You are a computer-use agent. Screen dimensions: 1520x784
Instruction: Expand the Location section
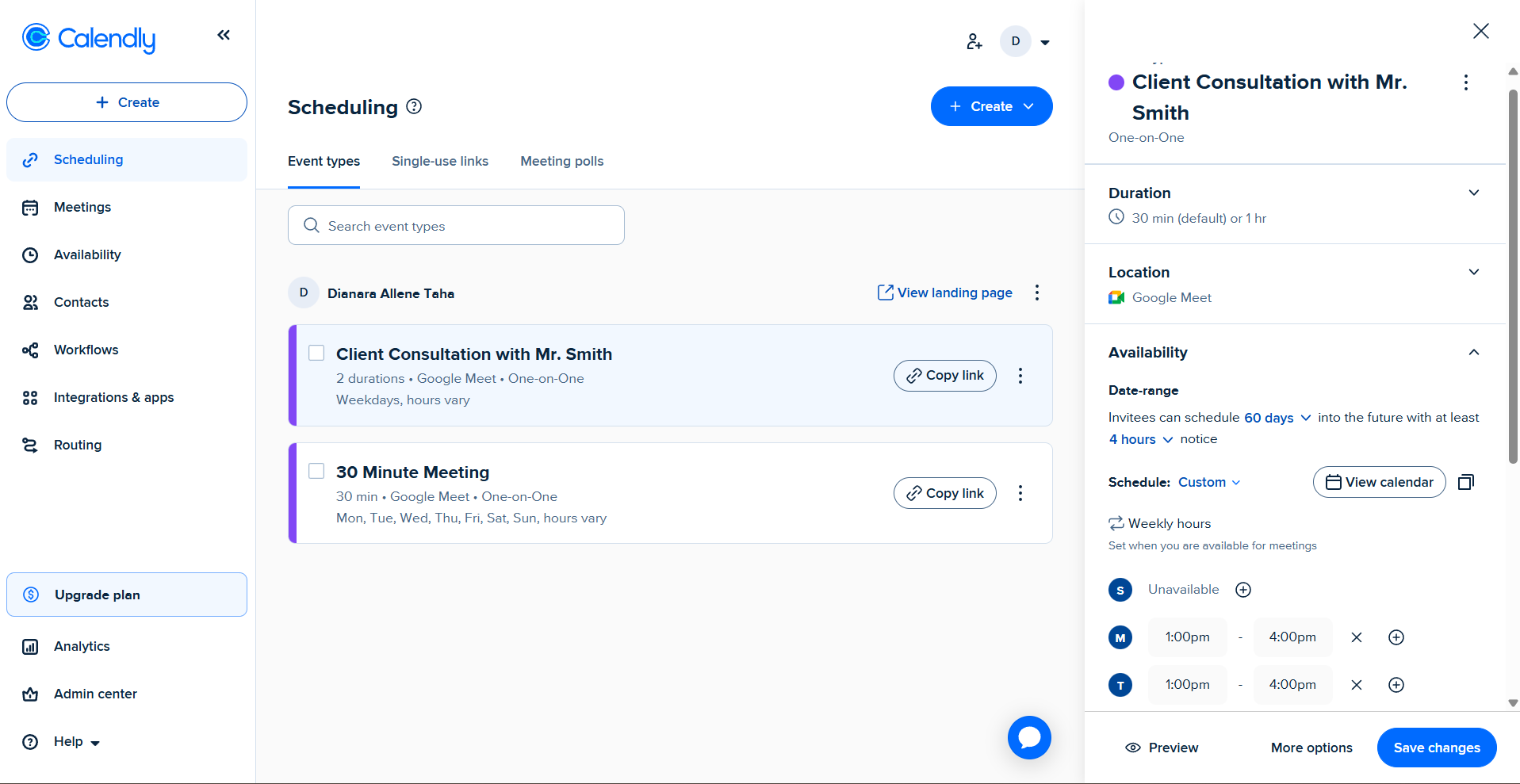(x=1473, y=272)
